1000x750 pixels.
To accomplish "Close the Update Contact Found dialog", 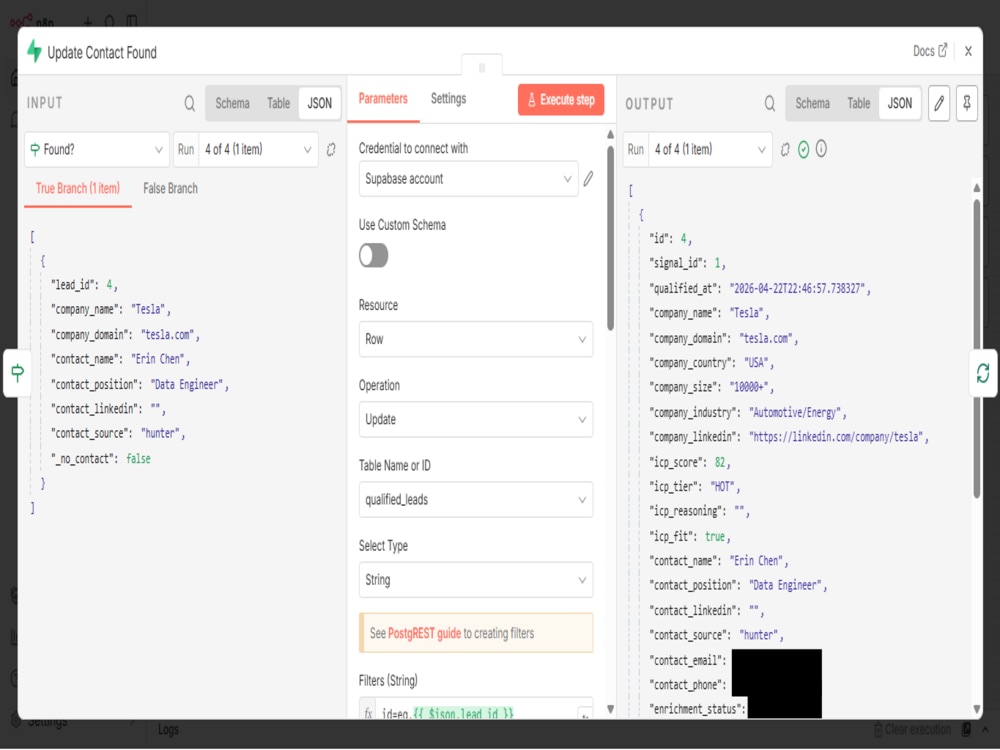I will [968, 52].
